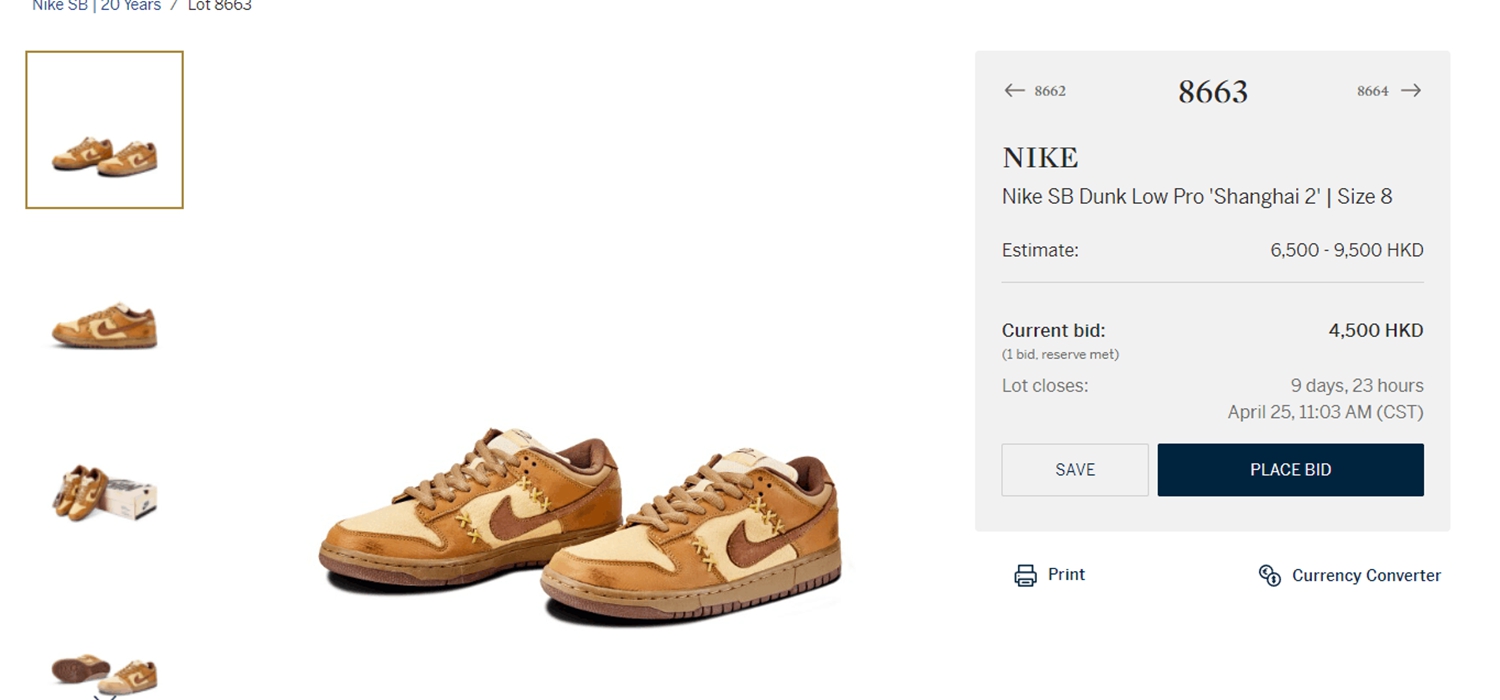The width and height of the screenshot is (1500, 700).
Task: Select the third thumbnail with the shoe box
Action: (105, 492)
